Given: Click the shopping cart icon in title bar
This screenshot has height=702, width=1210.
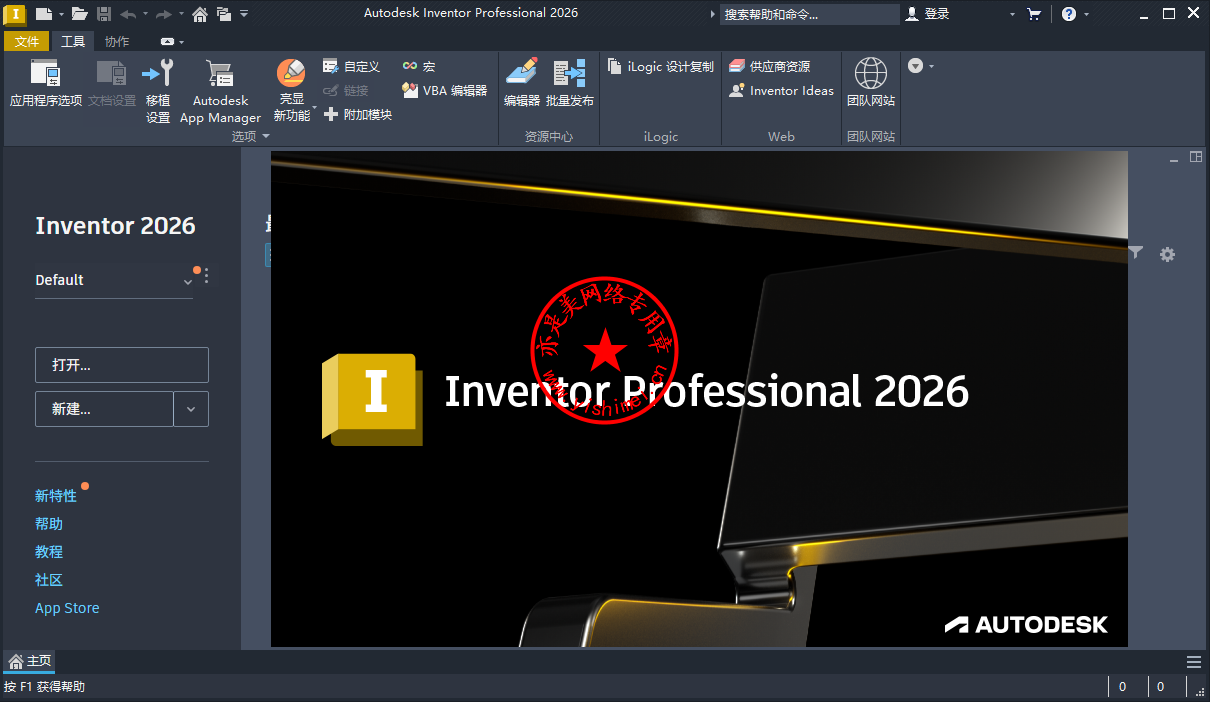Looking at the screenshot, I should [1034, 14].
